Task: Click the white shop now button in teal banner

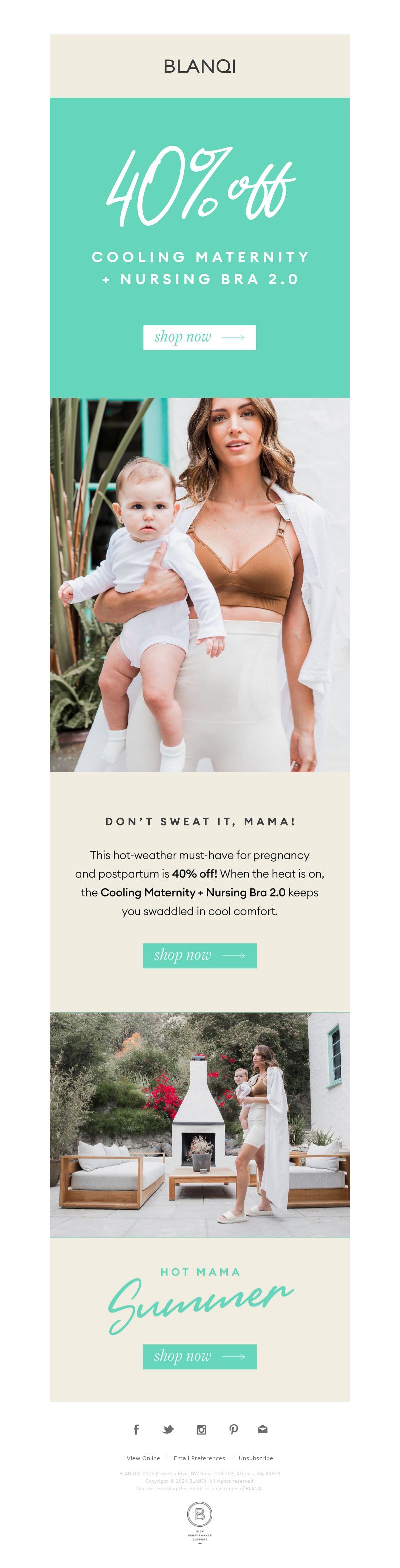Action: click(200, 337)
